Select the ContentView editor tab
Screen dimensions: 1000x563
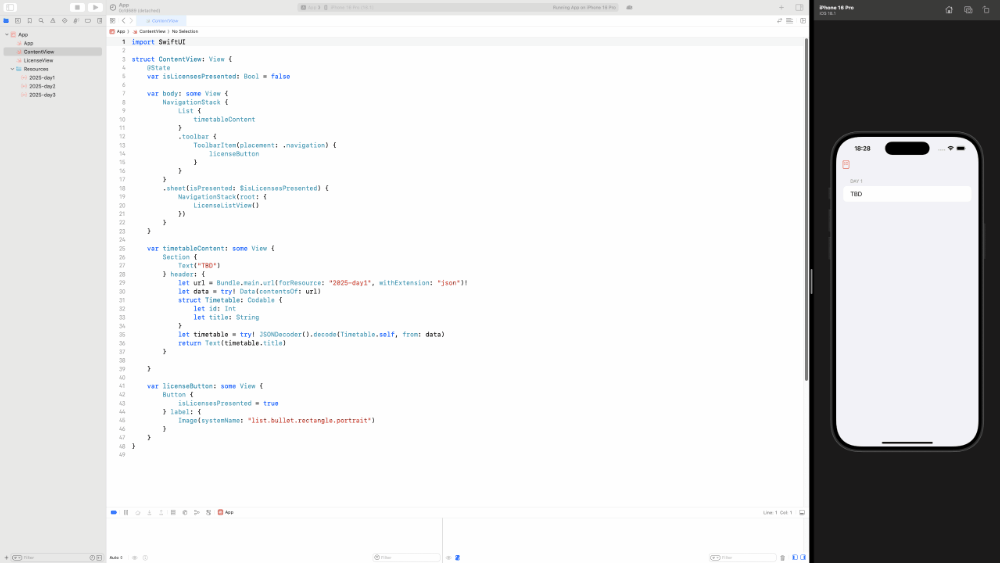(162, 21)
